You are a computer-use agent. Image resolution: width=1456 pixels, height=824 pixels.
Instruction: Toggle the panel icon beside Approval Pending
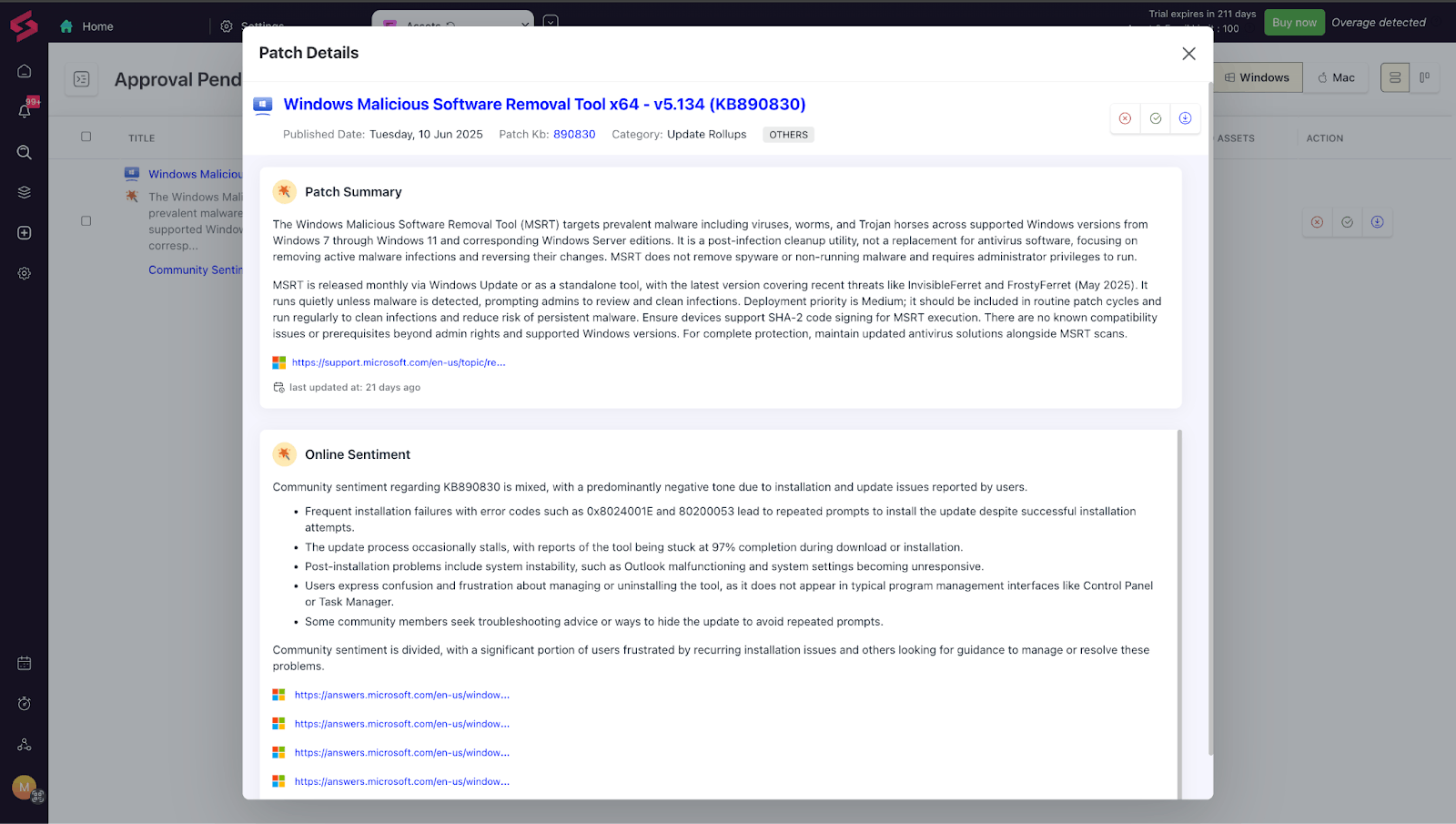81,79
